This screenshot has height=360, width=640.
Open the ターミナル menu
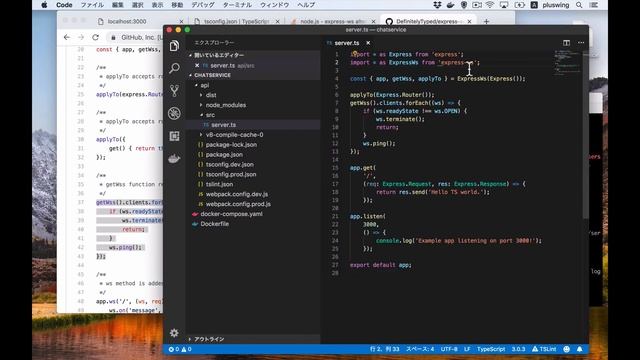point(237,5)
